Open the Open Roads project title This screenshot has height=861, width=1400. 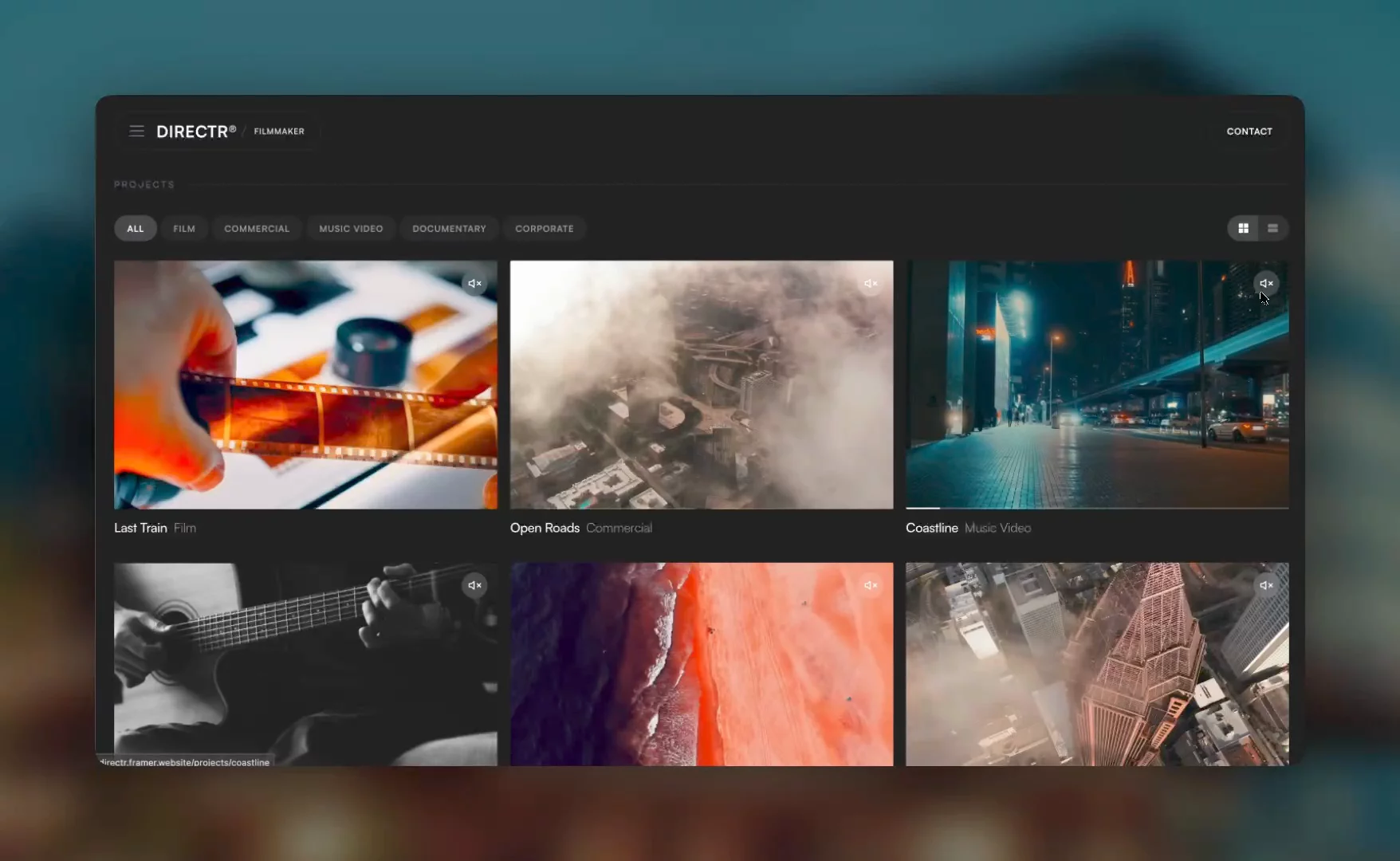545,528
